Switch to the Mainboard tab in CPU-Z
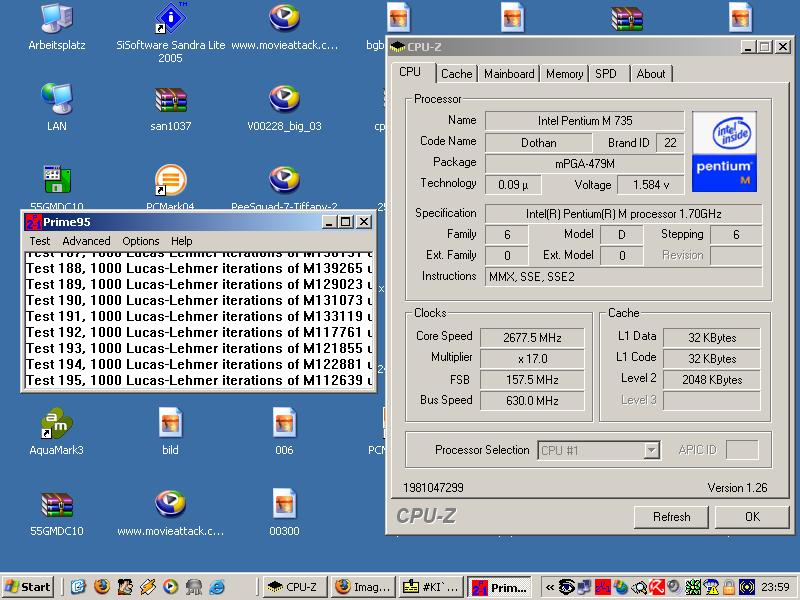This screenshot has width=800, height=600. [509, 74]
